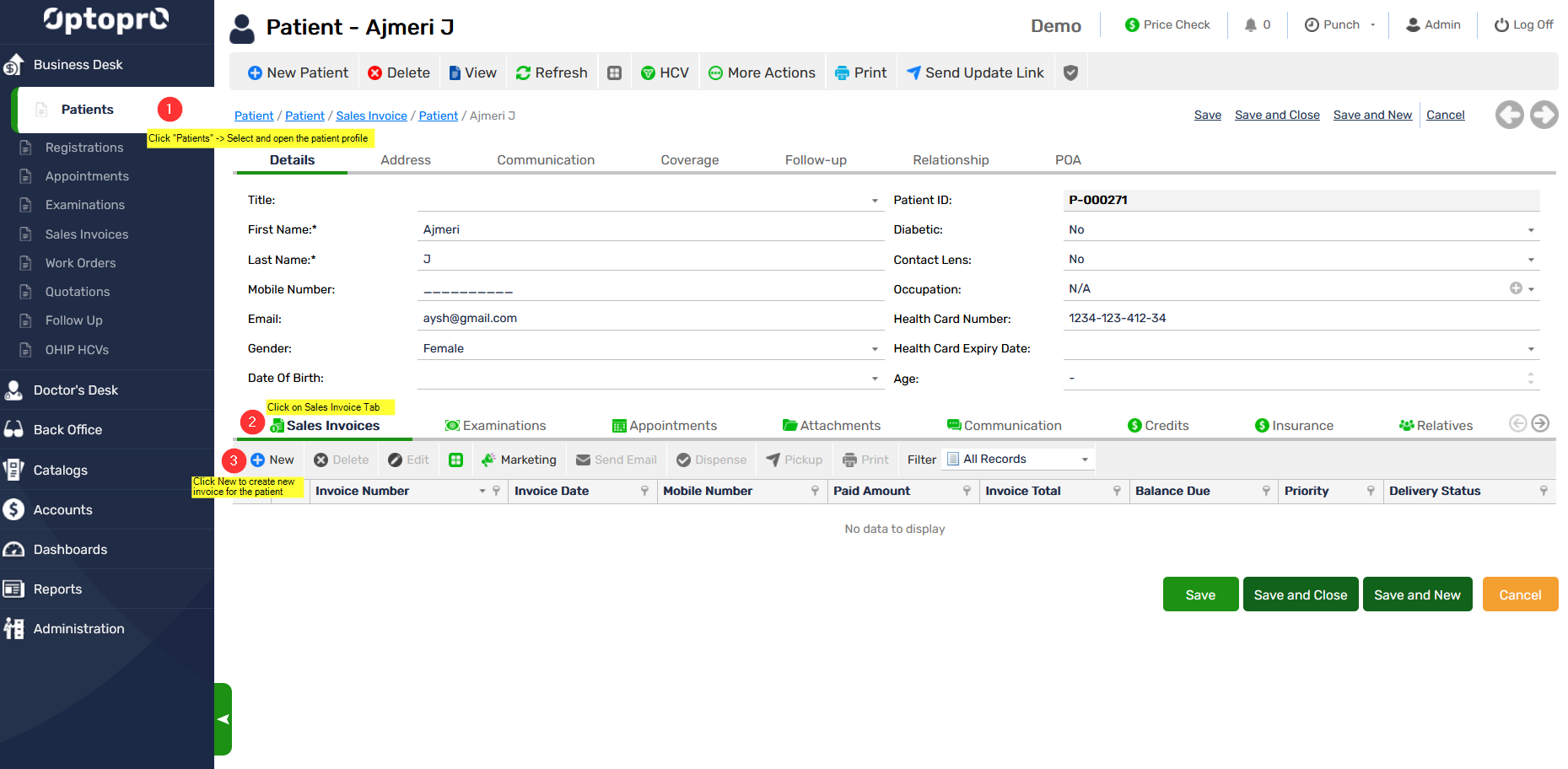The height and width of the screenshot is (769, 1568).
Task: Go to previous record with left arrow
Action: point(1509,115)
